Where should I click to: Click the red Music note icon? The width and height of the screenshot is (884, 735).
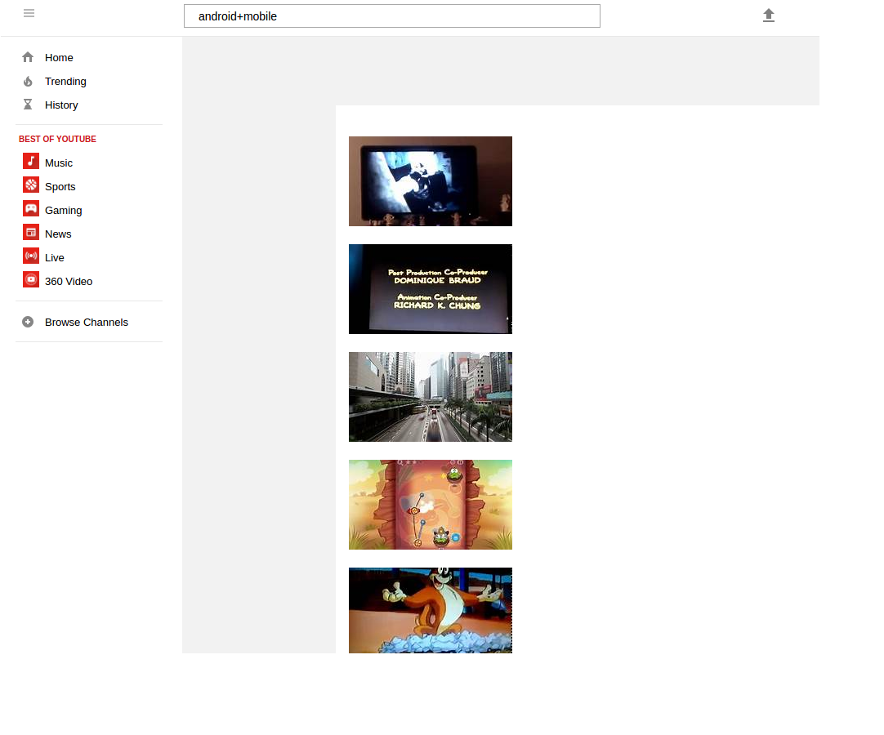pyautogui.click(x=31, y=161)
